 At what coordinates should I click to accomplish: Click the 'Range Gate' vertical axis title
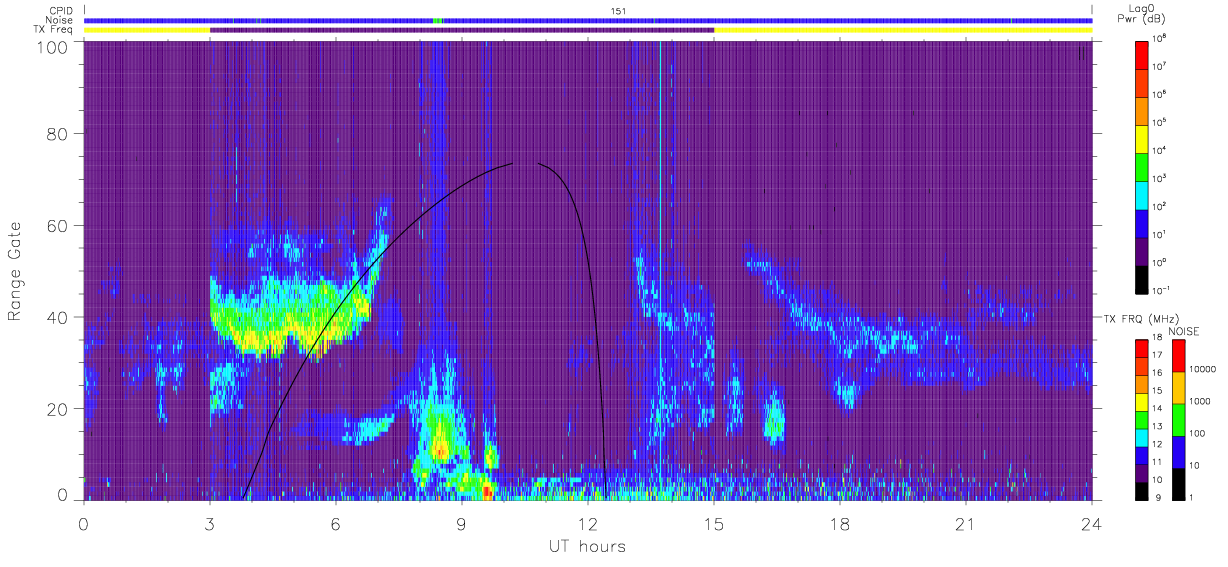[16, 271]
